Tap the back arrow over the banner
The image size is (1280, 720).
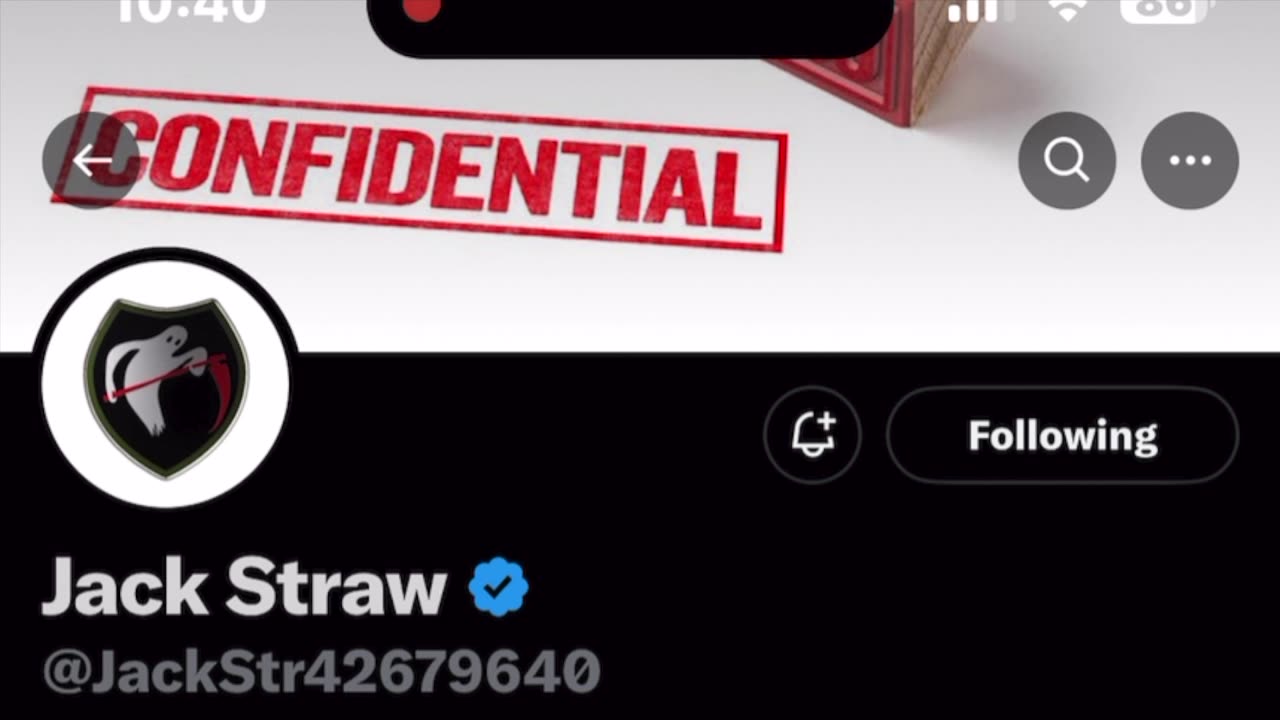(x=91, y=161)
